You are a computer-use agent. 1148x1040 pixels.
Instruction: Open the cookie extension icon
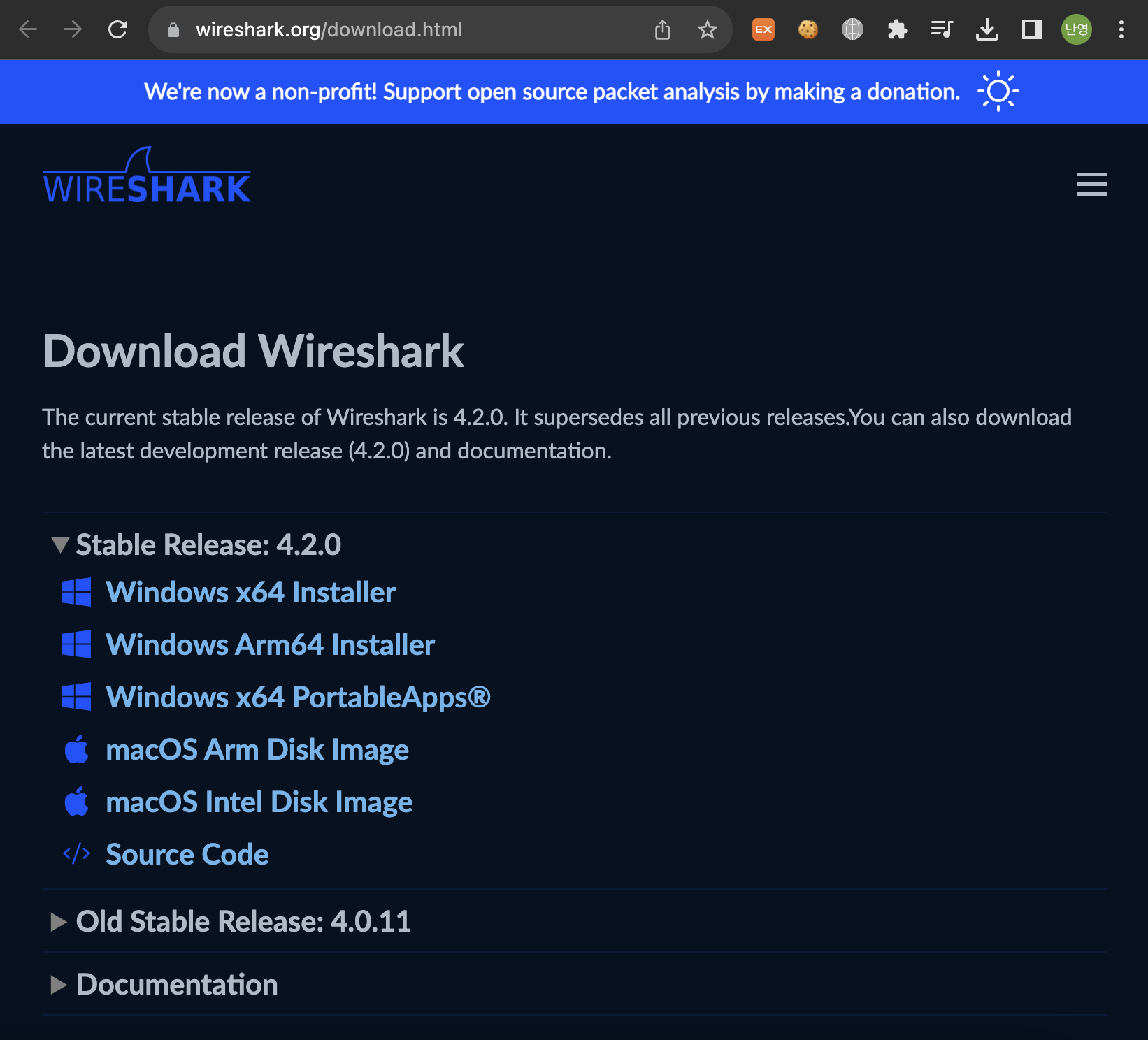pyautogui.click(x=808, y=29)
